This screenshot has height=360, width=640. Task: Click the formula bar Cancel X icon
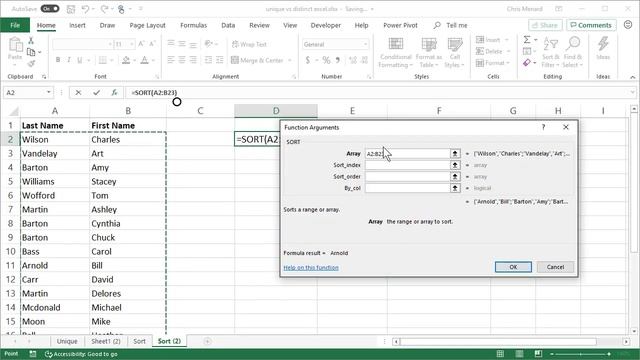click(x=78, y=93)
